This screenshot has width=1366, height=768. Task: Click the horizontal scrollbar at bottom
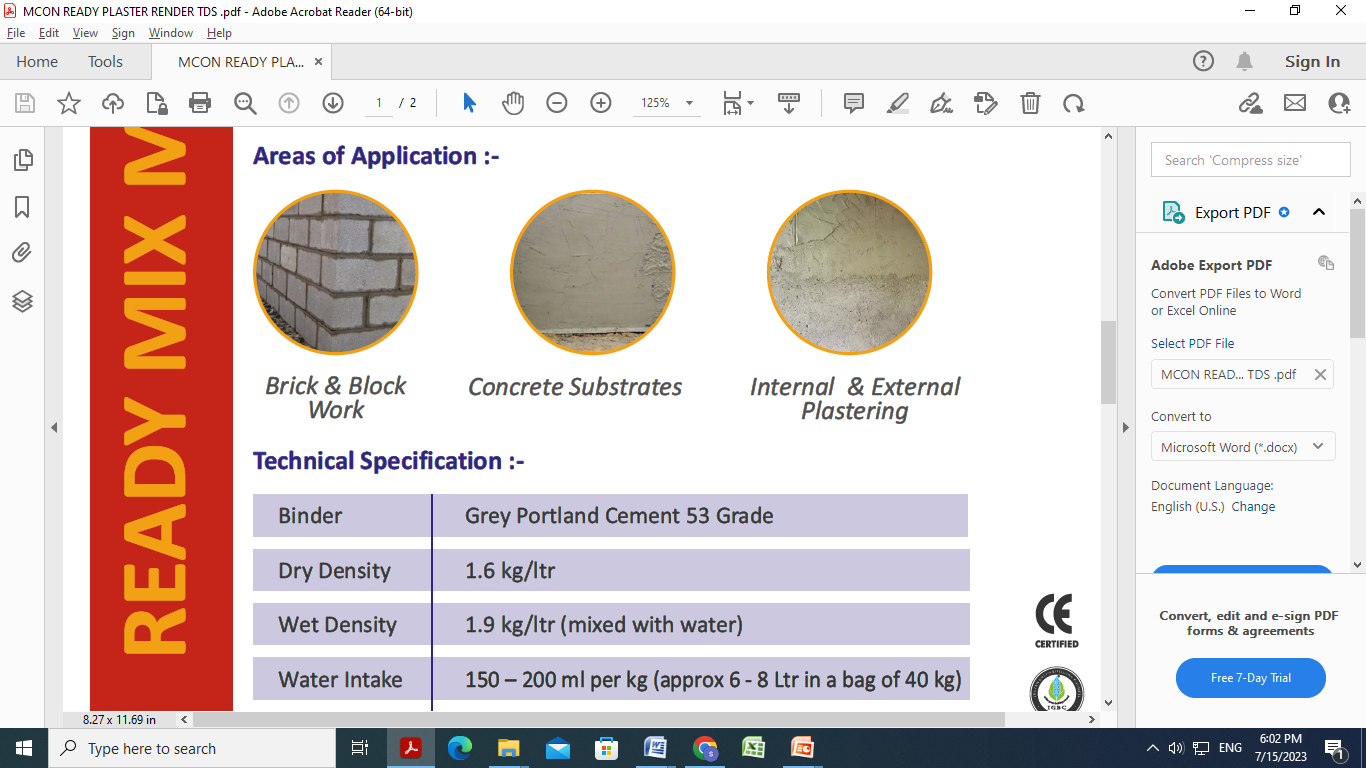(x=598, y=719)
